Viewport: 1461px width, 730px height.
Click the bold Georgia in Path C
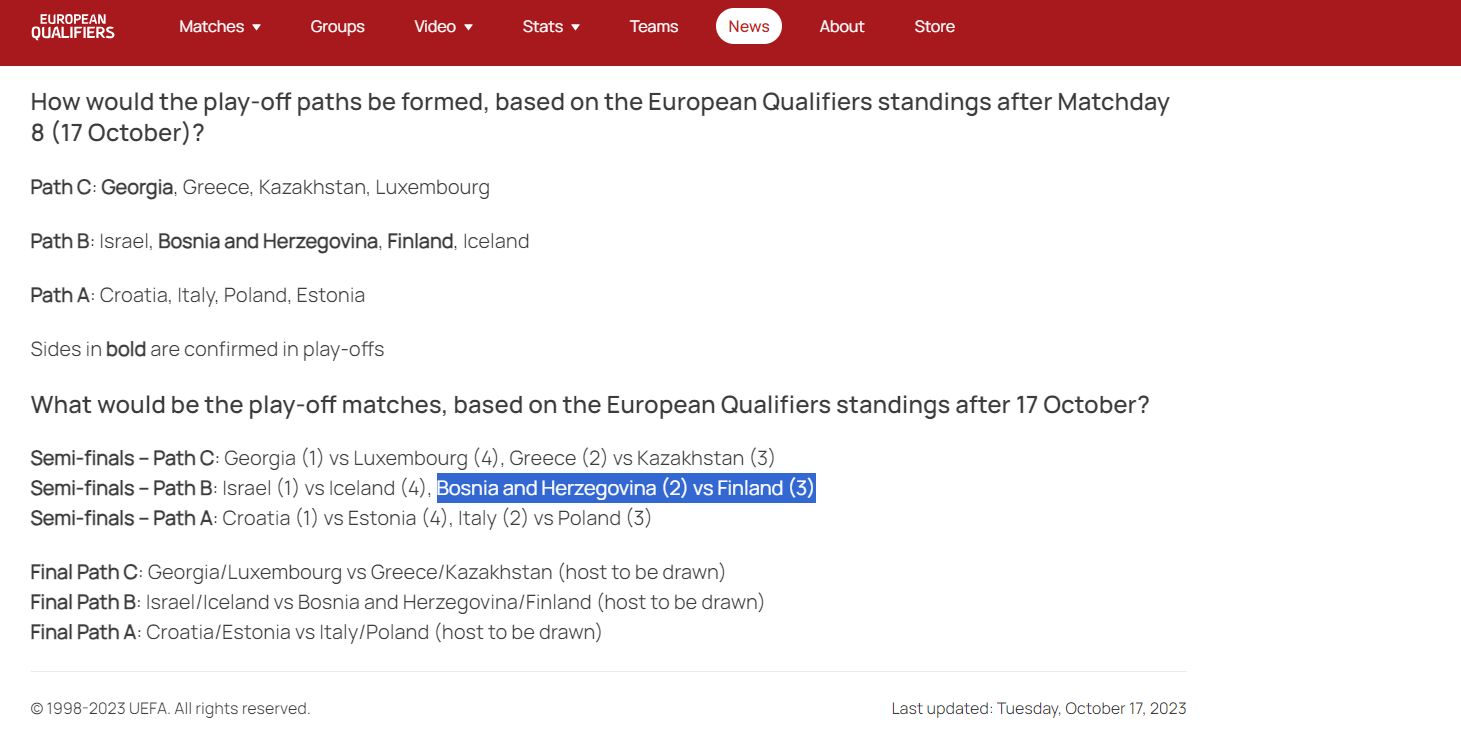coord(137,187)
